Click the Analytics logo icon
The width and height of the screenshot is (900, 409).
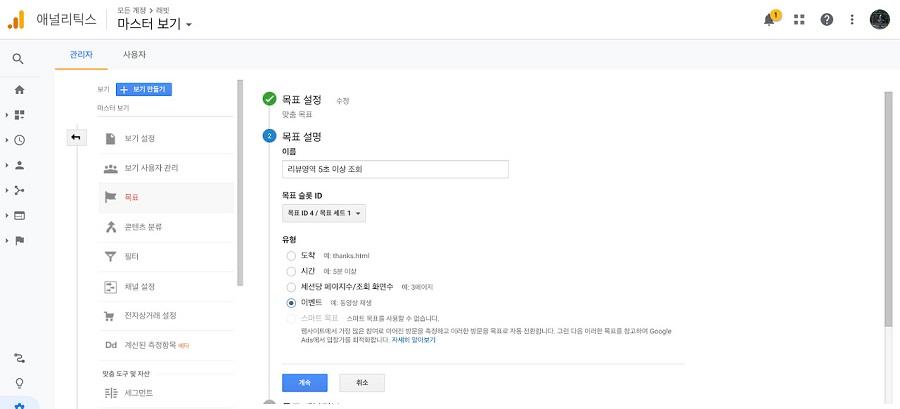coord(16,21)
